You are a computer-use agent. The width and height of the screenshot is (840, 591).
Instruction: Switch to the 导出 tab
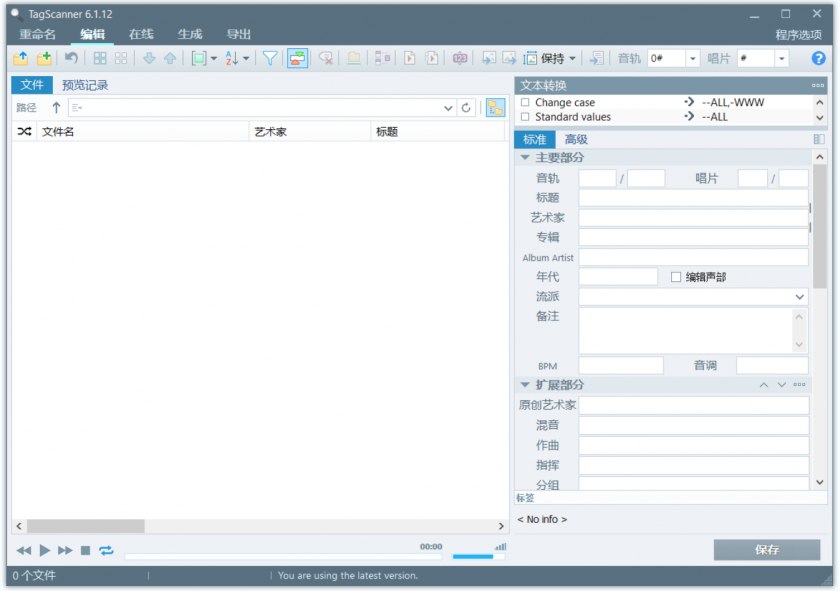click(238, 34)
